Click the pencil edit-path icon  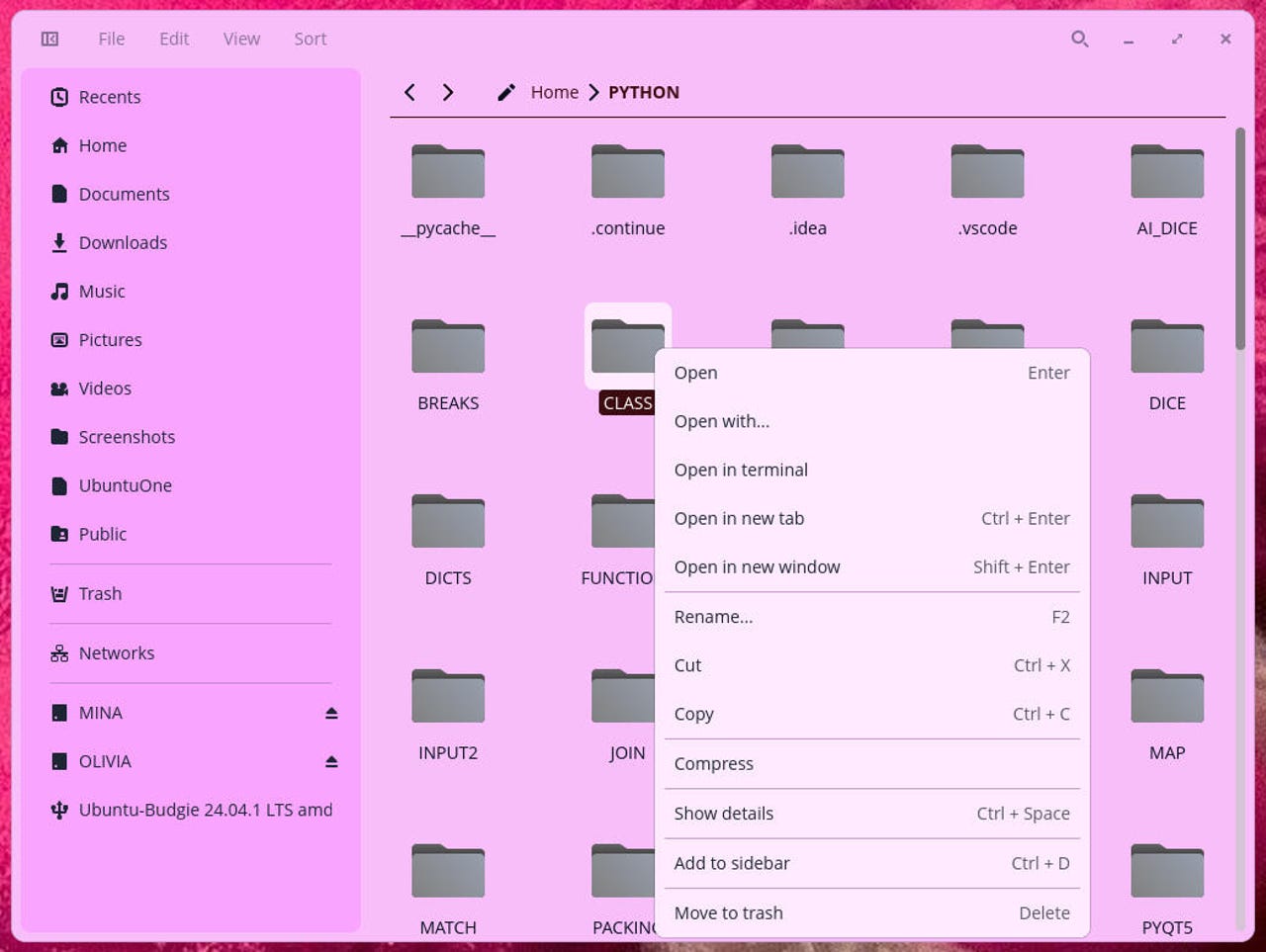pos(506,92)
